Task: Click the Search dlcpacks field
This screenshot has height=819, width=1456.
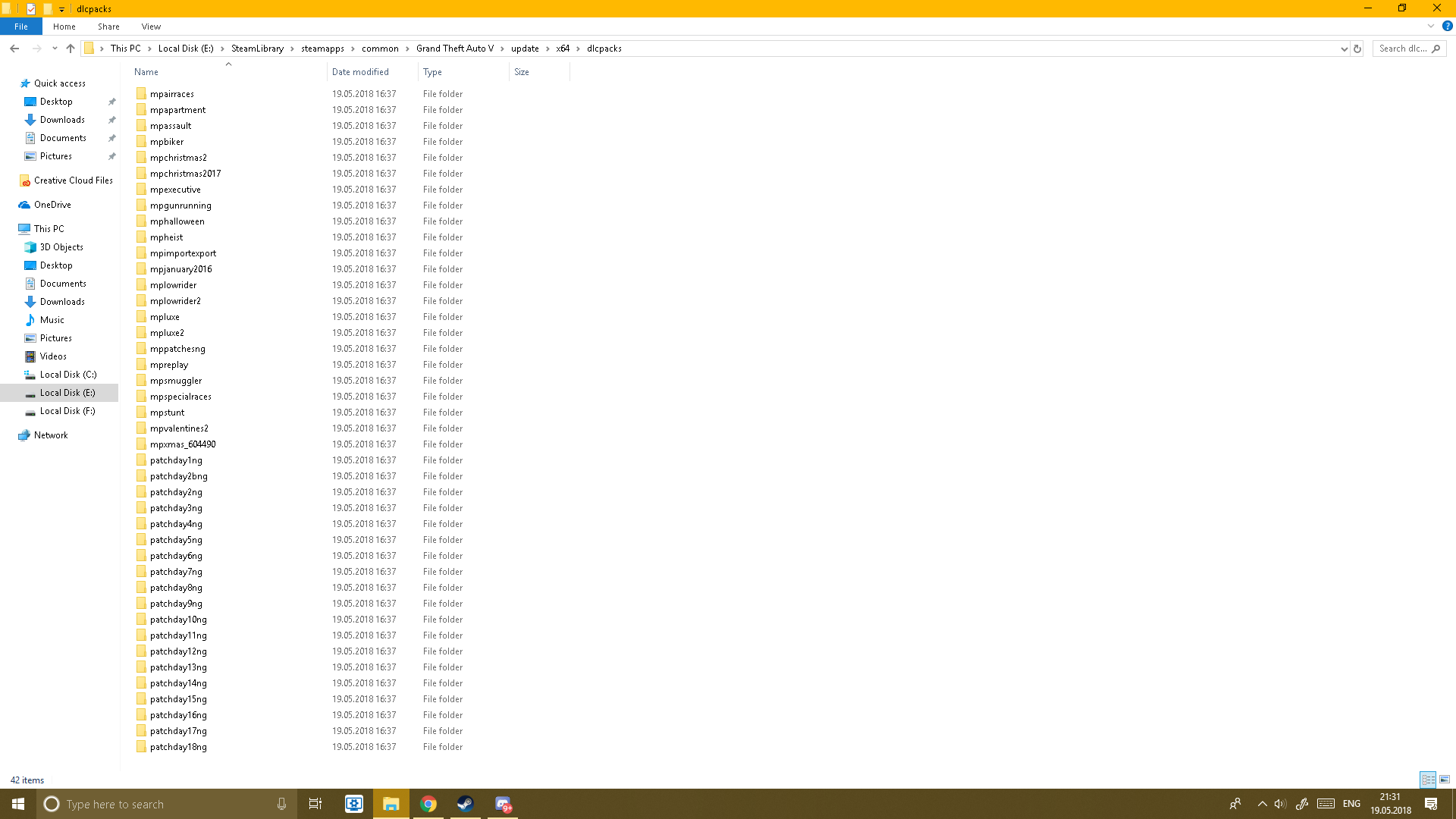Action: pos(1409,49)
